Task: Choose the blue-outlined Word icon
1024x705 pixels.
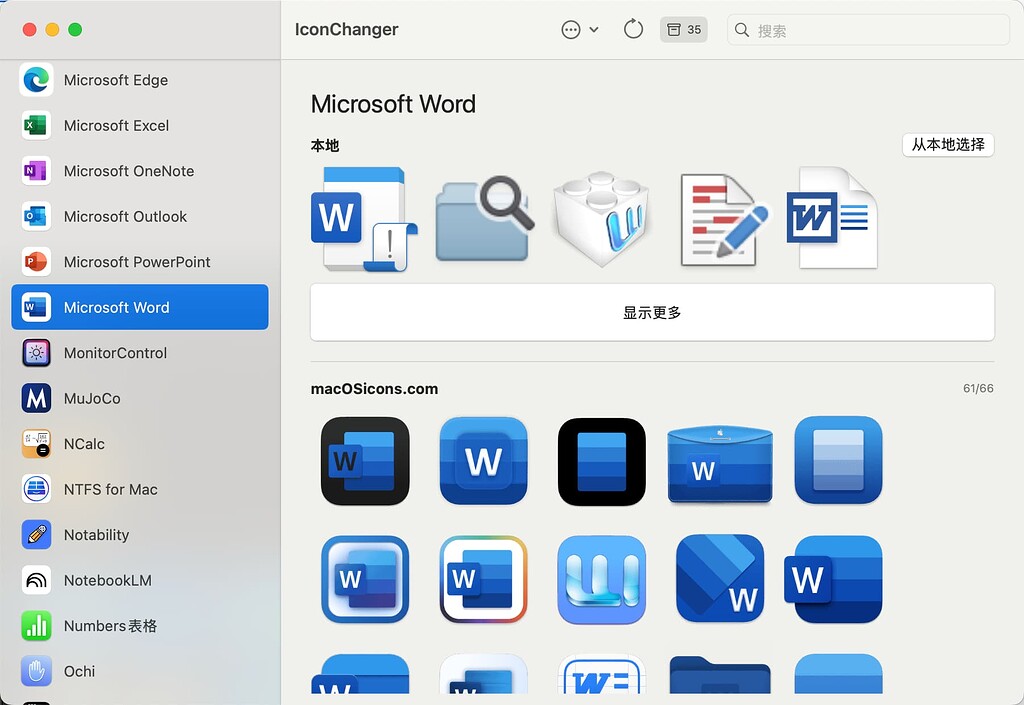Action: [365, 580]
